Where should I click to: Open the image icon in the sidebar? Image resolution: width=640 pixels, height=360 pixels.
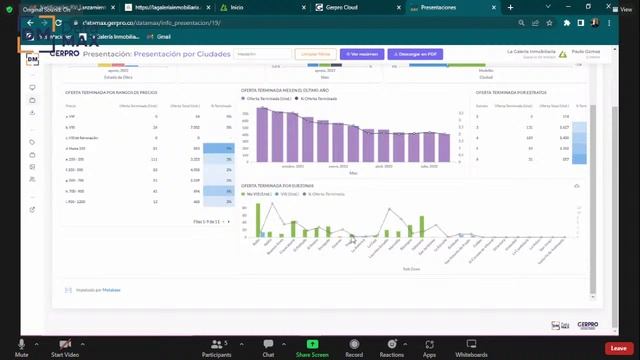point(32,167)
